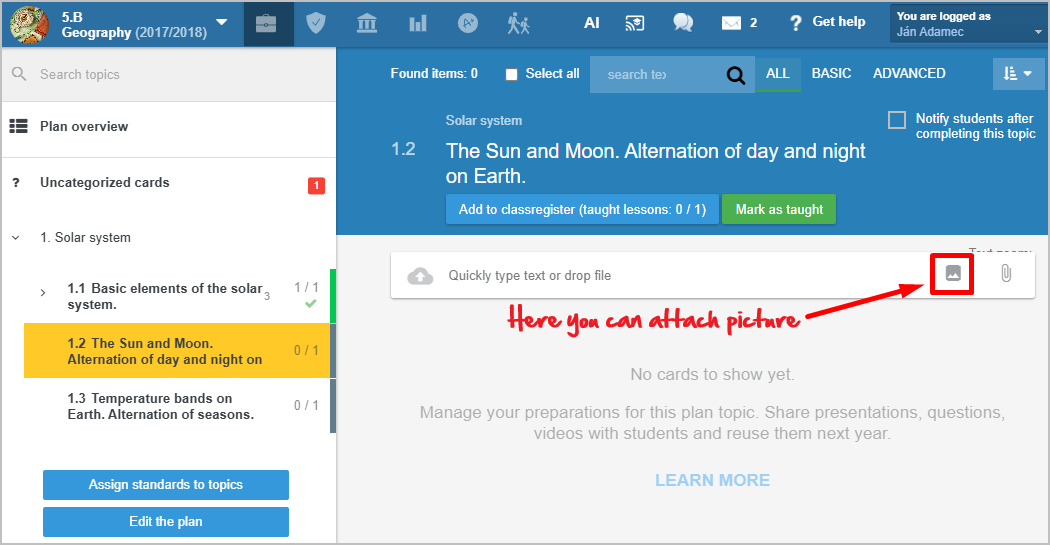This screenshot has width=1050, height=545.
Task: Click the attach picture icon
Action: pos(953,274)
